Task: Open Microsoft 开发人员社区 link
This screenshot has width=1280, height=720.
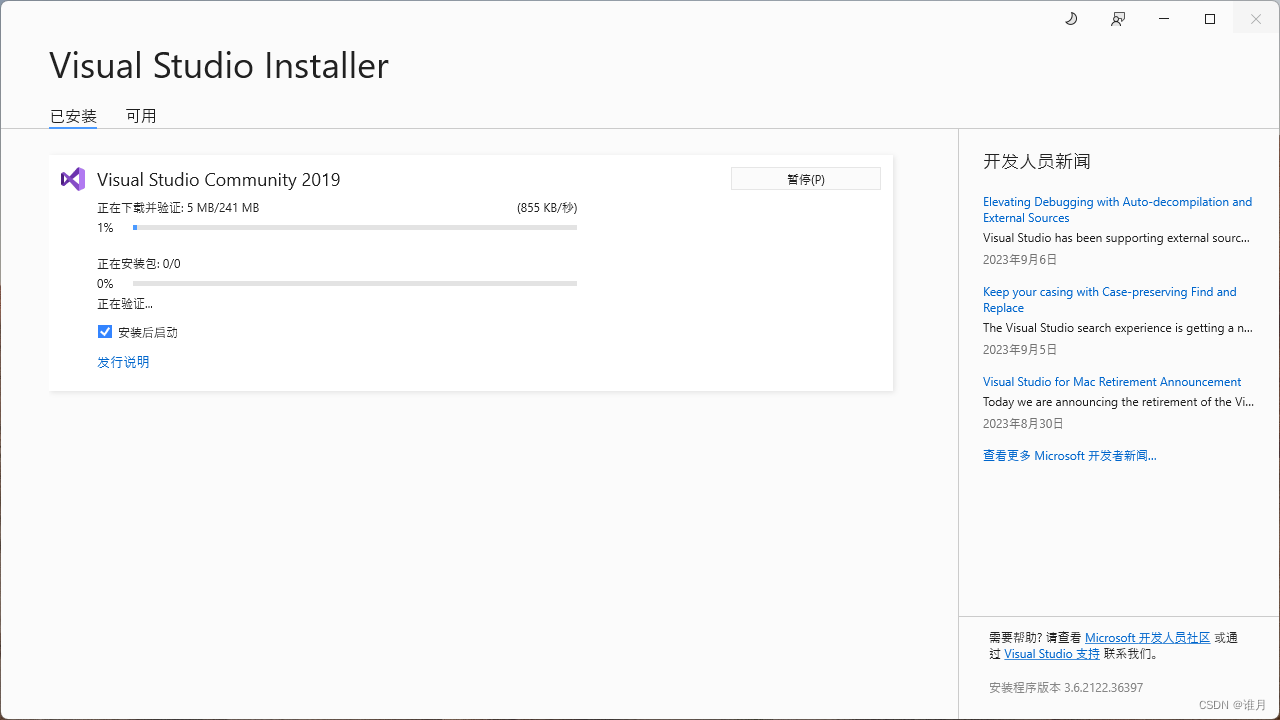Action: 1147,638
